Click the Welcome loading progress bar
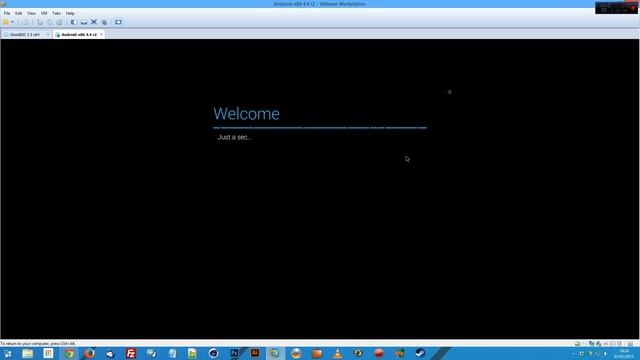Image resolution: width=640 pixels, height=360 pixels. click(320, 128)
